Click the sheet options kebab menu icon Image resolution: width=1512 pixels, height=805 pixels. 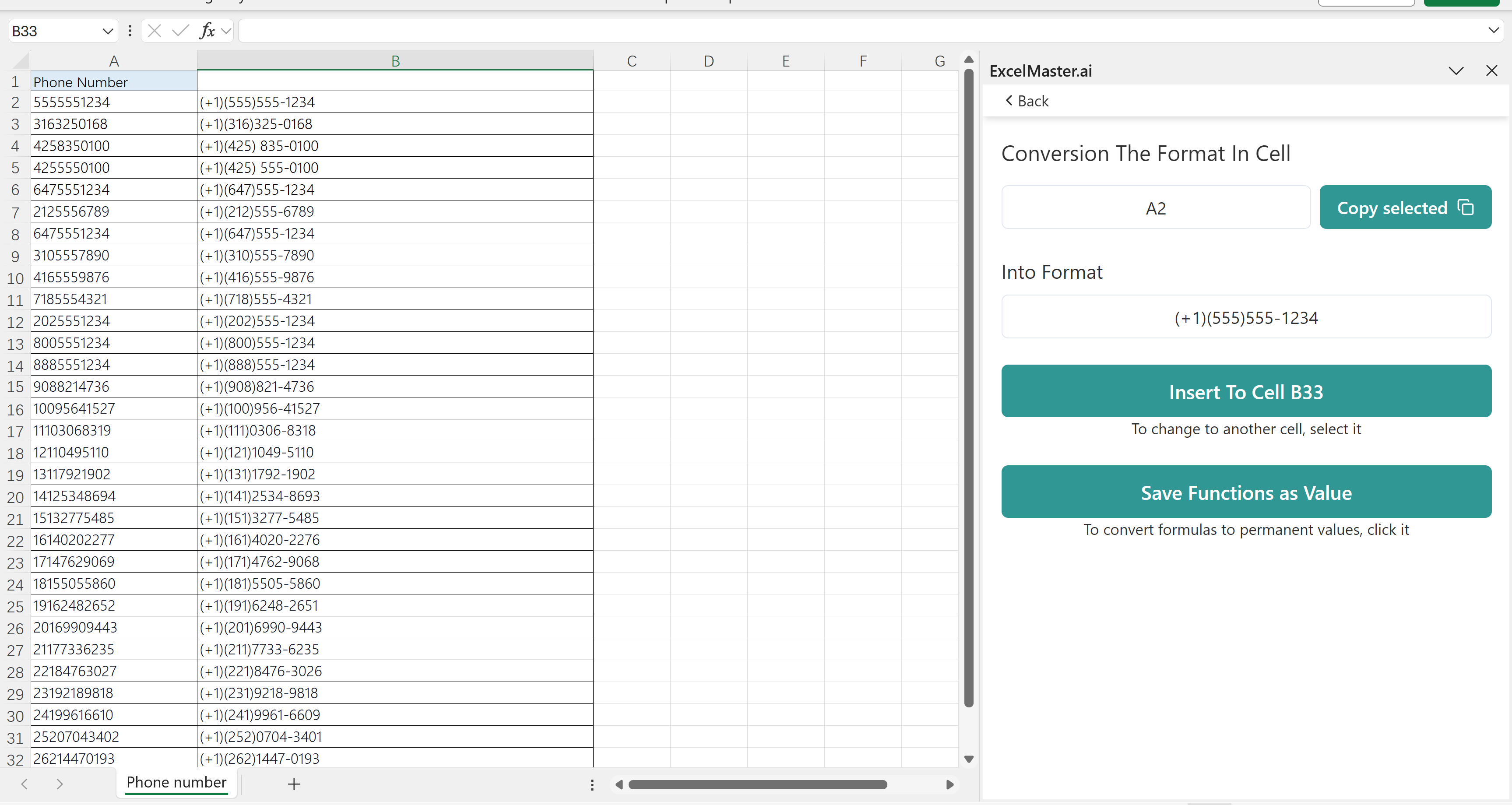(591, 783)
